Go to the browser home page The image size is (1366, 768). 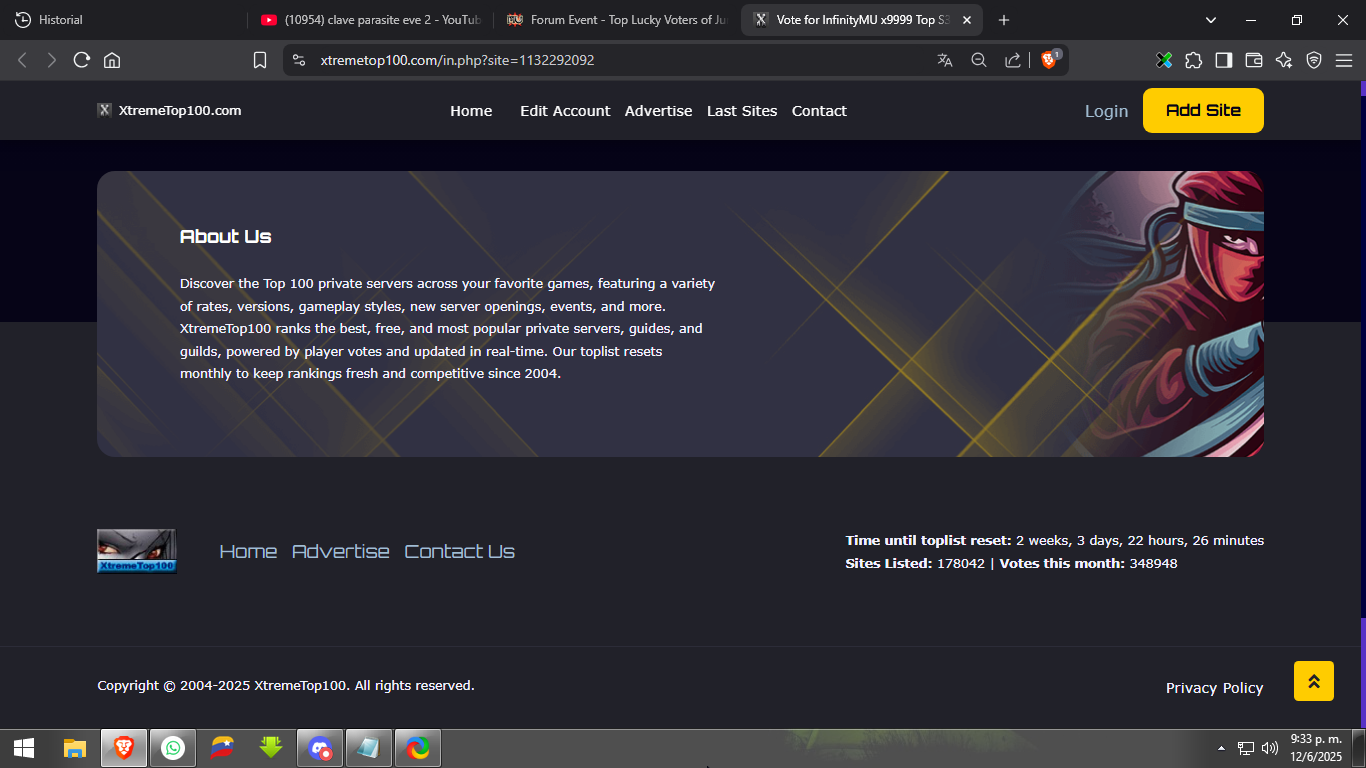[x=112, y=60]
